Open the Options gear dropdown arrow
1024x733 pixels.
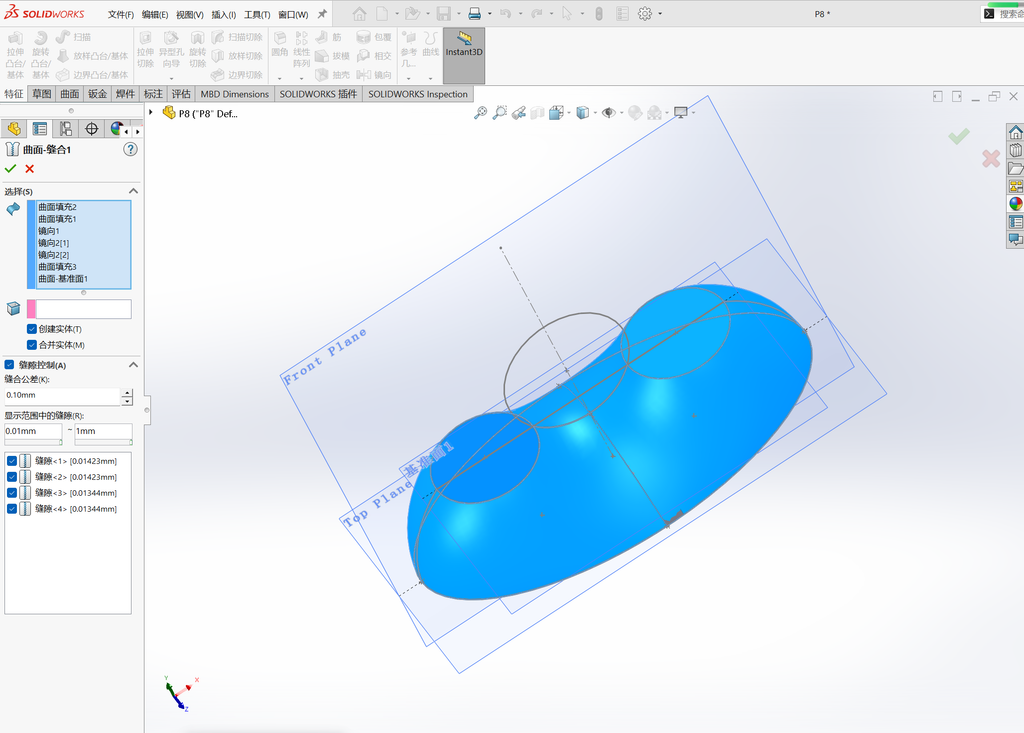click(660, 14)
